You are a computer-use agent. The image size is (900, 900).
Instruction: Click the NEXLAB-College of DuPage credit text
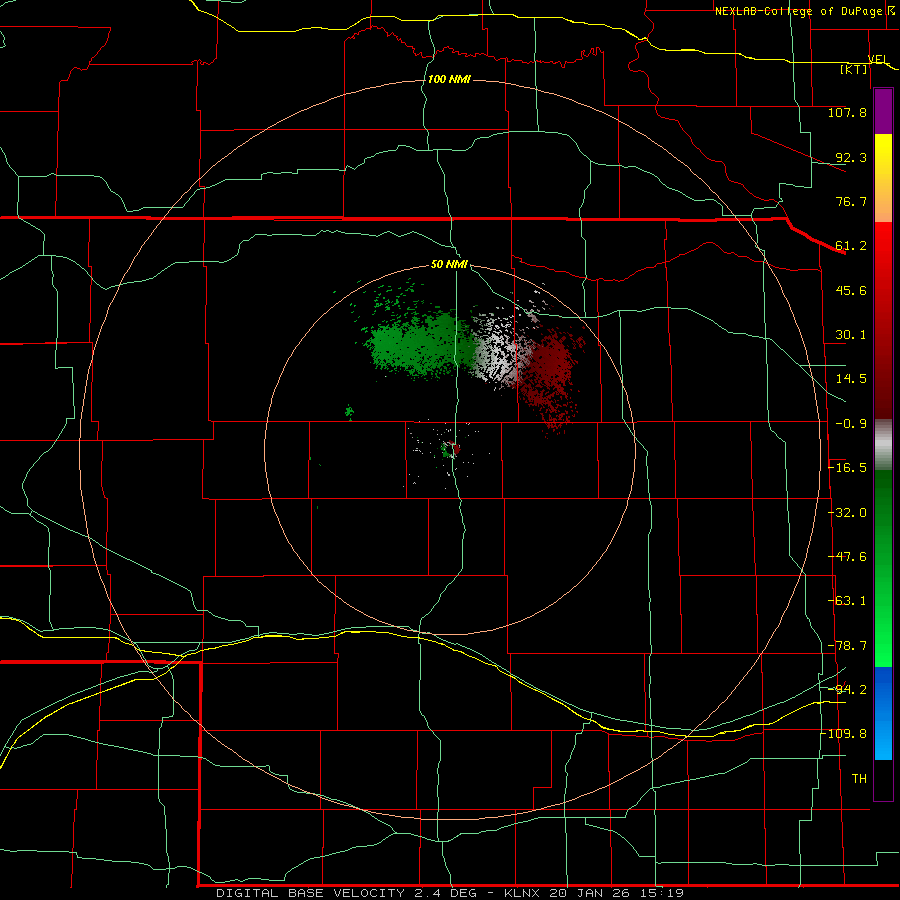[x=798, y=11]
